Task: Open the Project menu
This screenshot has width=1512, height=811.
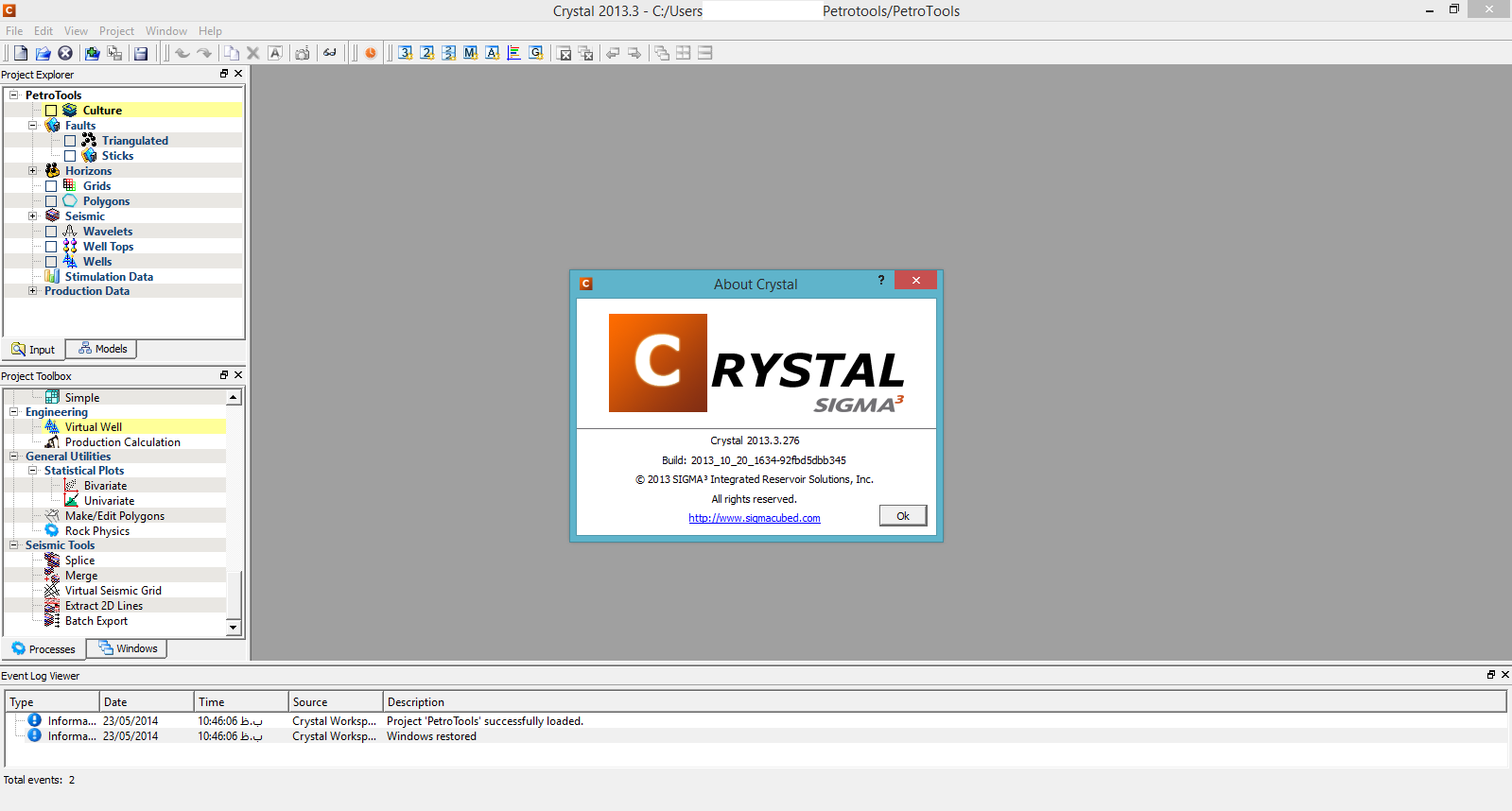Action: (x=116, y=31)
